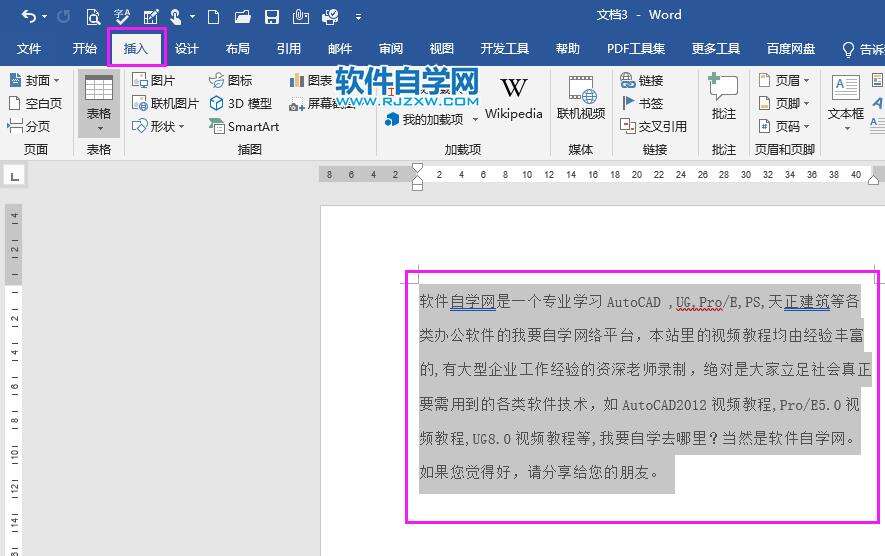
Task: Click the quick print checkmark icon
Action: click(x=330, y=17)
